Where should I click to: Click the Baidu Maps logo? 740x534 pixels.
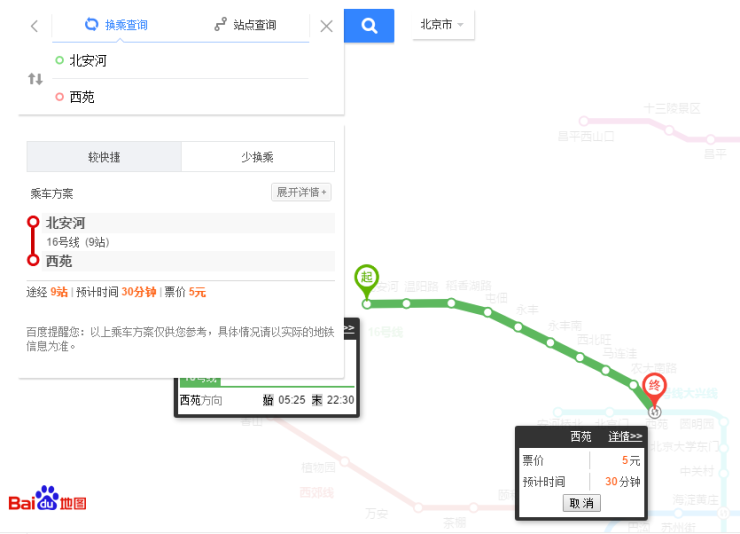pos(47,500)
